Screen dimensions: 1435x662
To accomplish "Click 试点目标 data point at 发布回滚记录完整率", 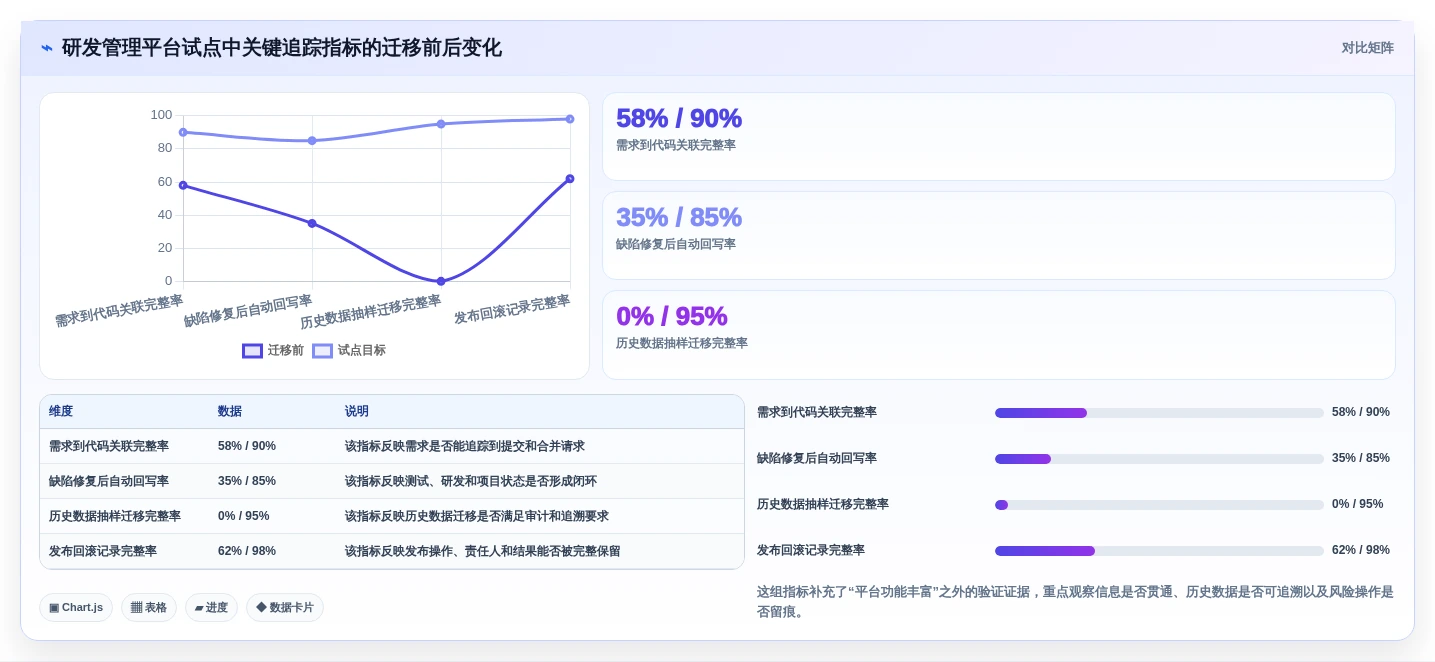I will tap(570, 119).
